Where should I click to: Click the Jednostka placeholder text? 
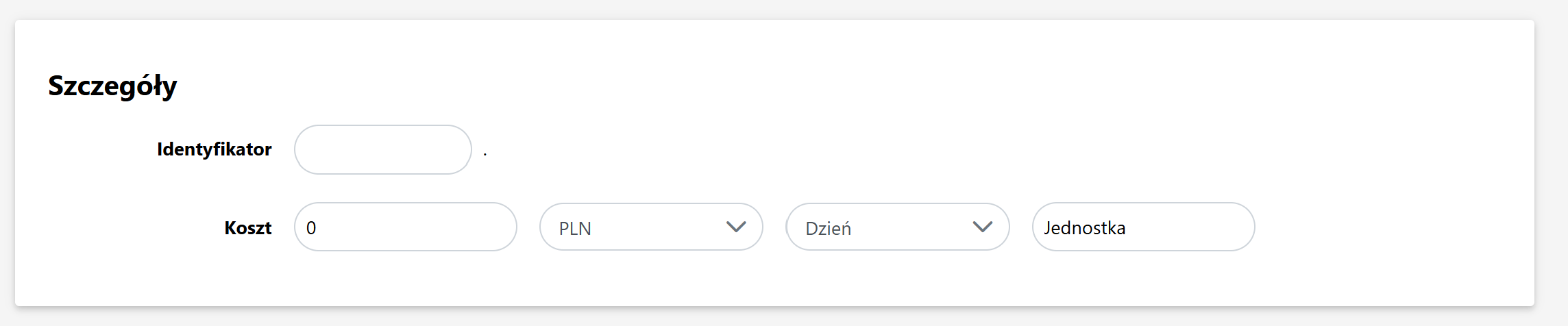click(1084, 228)
